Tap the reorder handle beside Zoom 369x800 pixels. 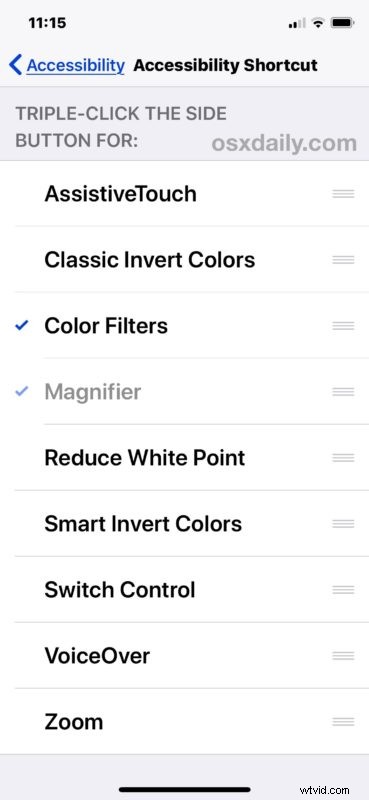click(x=343, y=721)
